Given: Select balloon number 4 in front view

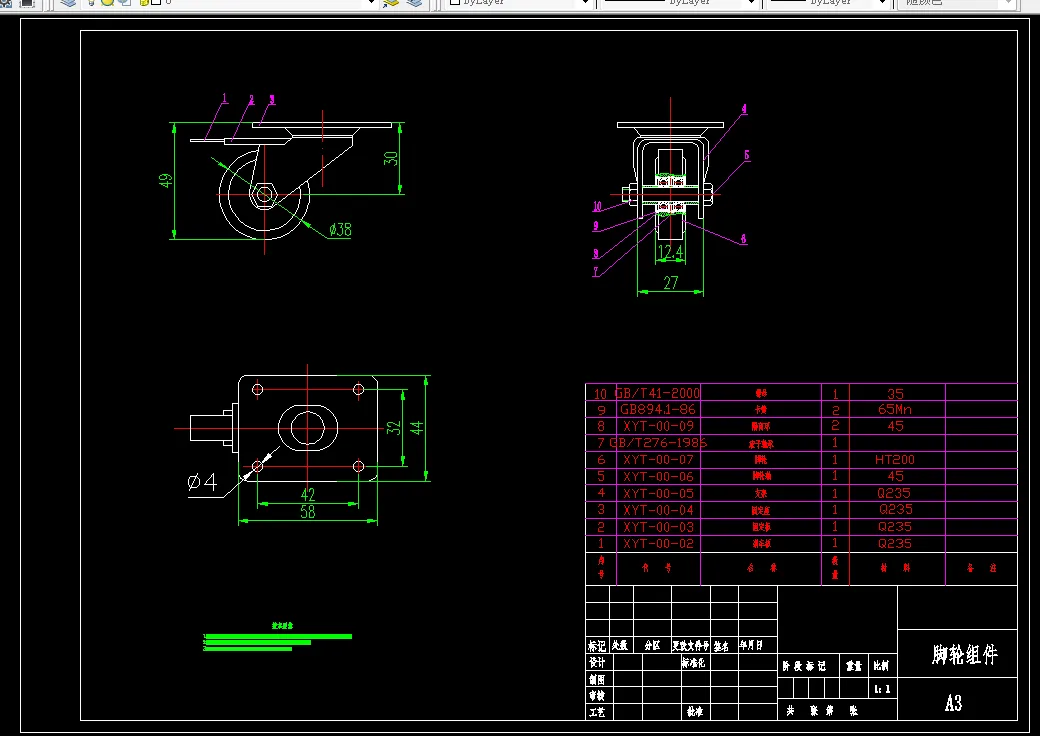Looking at the screenshot, I should coord(744,109).
